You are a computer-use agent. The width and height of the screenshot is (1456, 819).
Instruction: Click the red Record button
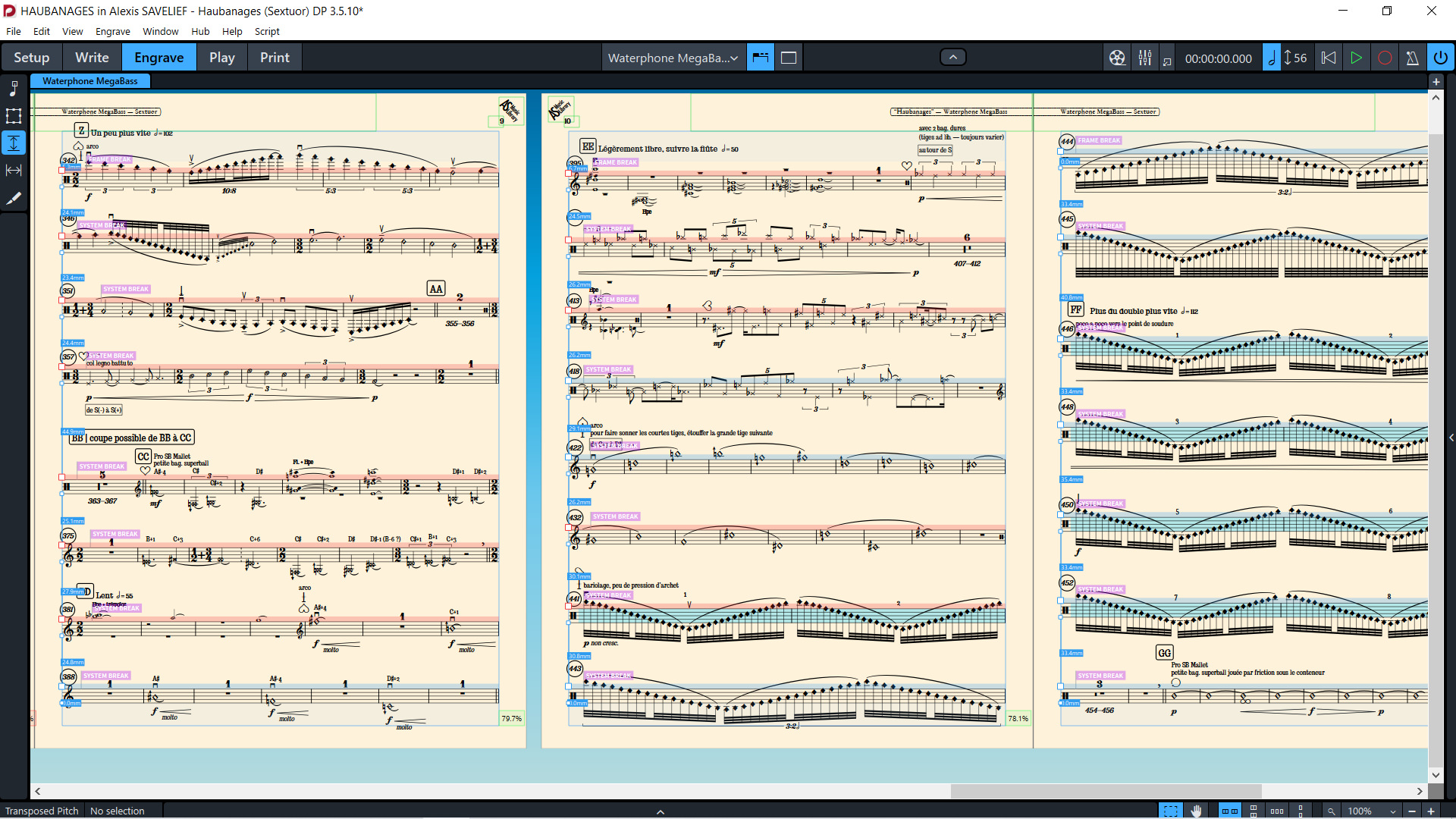[x=1385, y=58]
